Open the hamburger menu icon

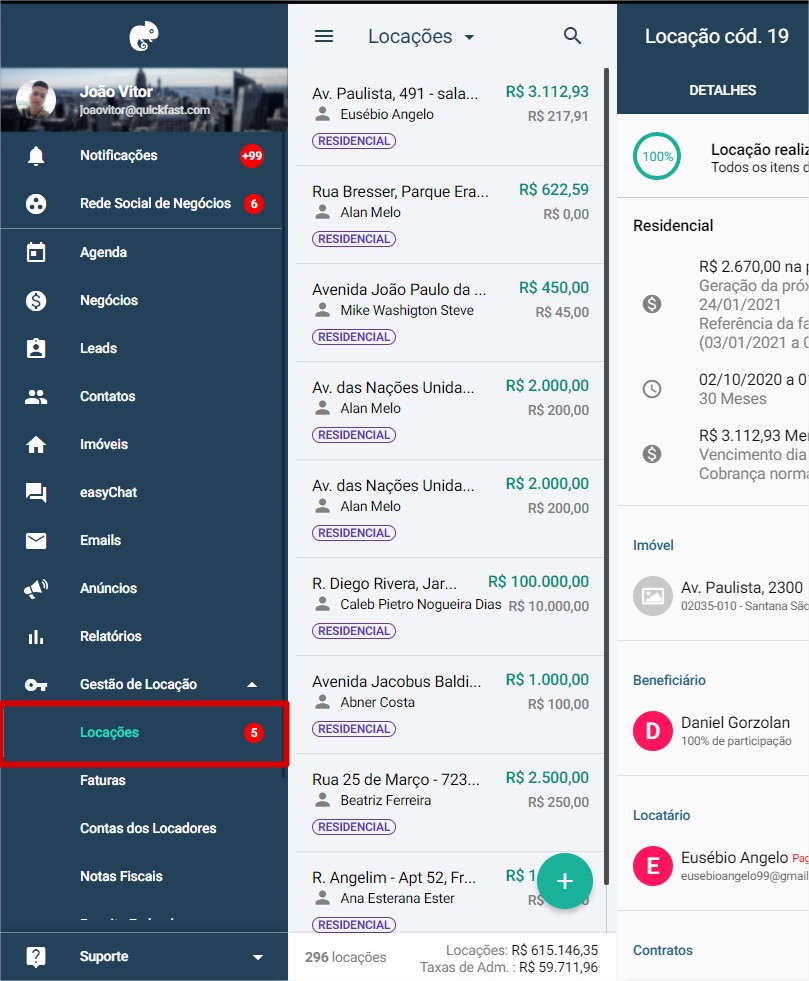[x=323, y=36]
